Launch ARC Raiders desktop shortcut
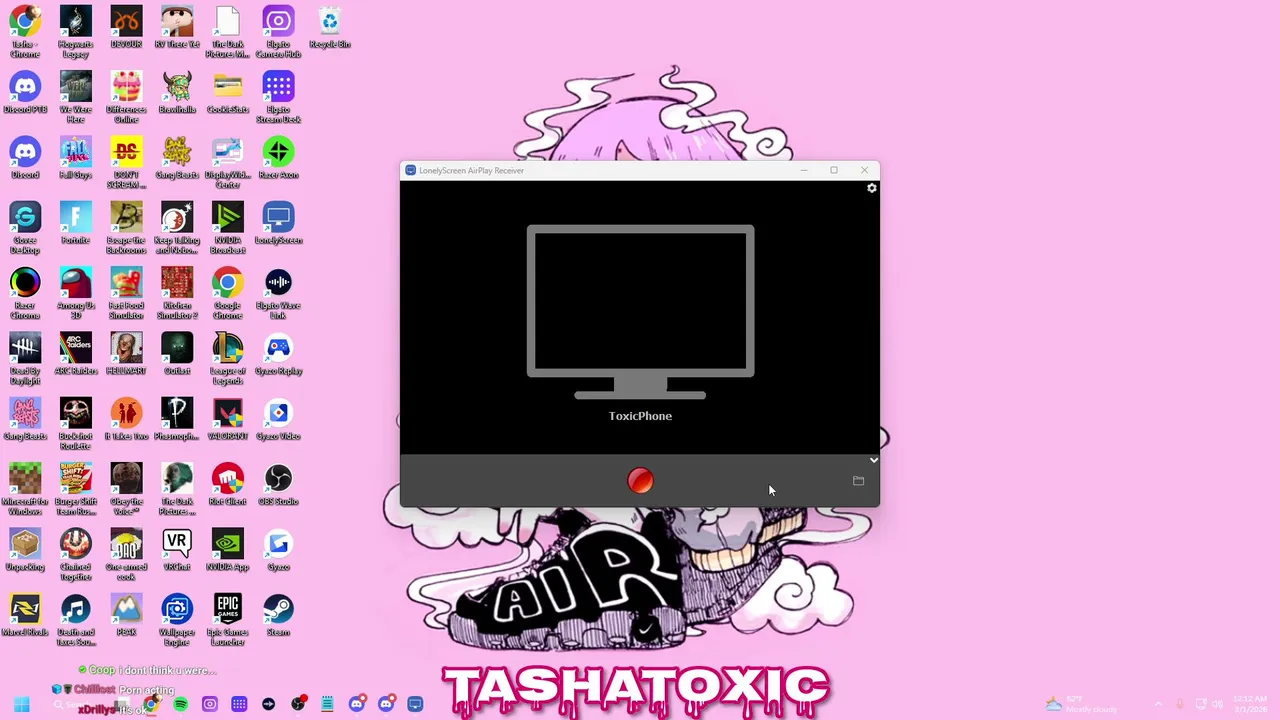1280x720 pixels. [x=76, y=355]
